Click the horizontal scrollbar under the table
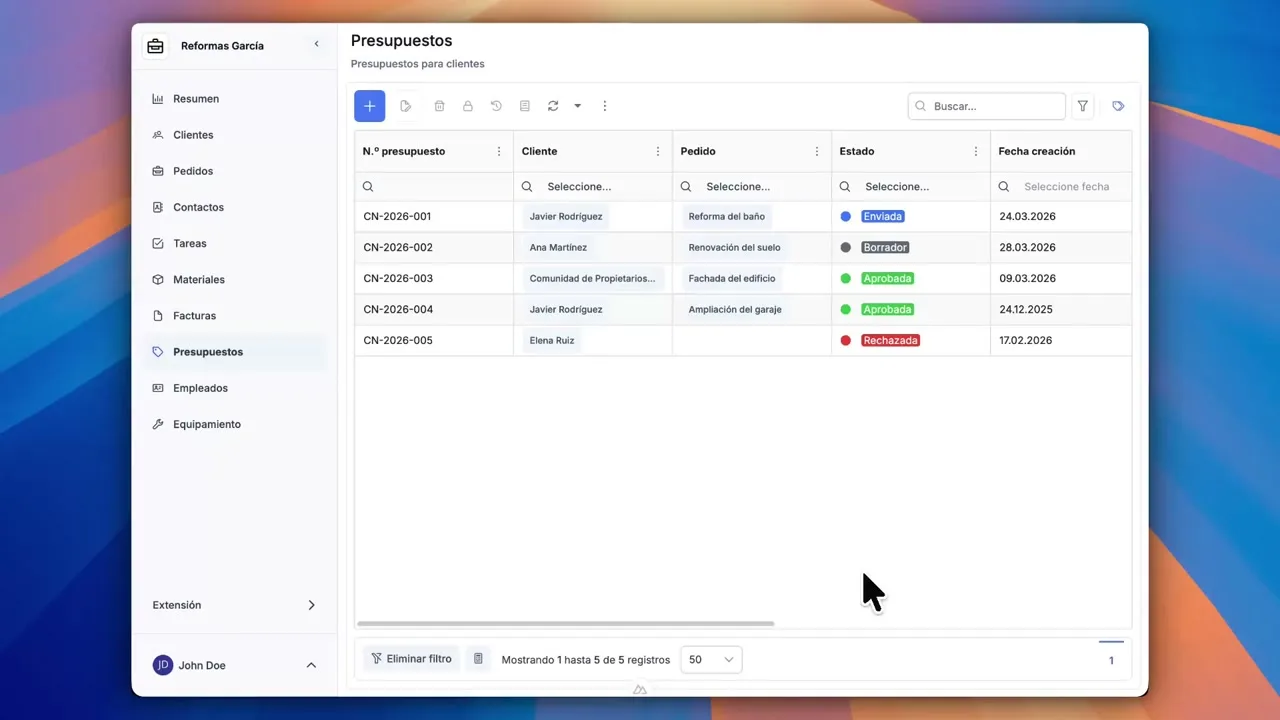This screenshot has height=720, width=1280. pos(565,624)
